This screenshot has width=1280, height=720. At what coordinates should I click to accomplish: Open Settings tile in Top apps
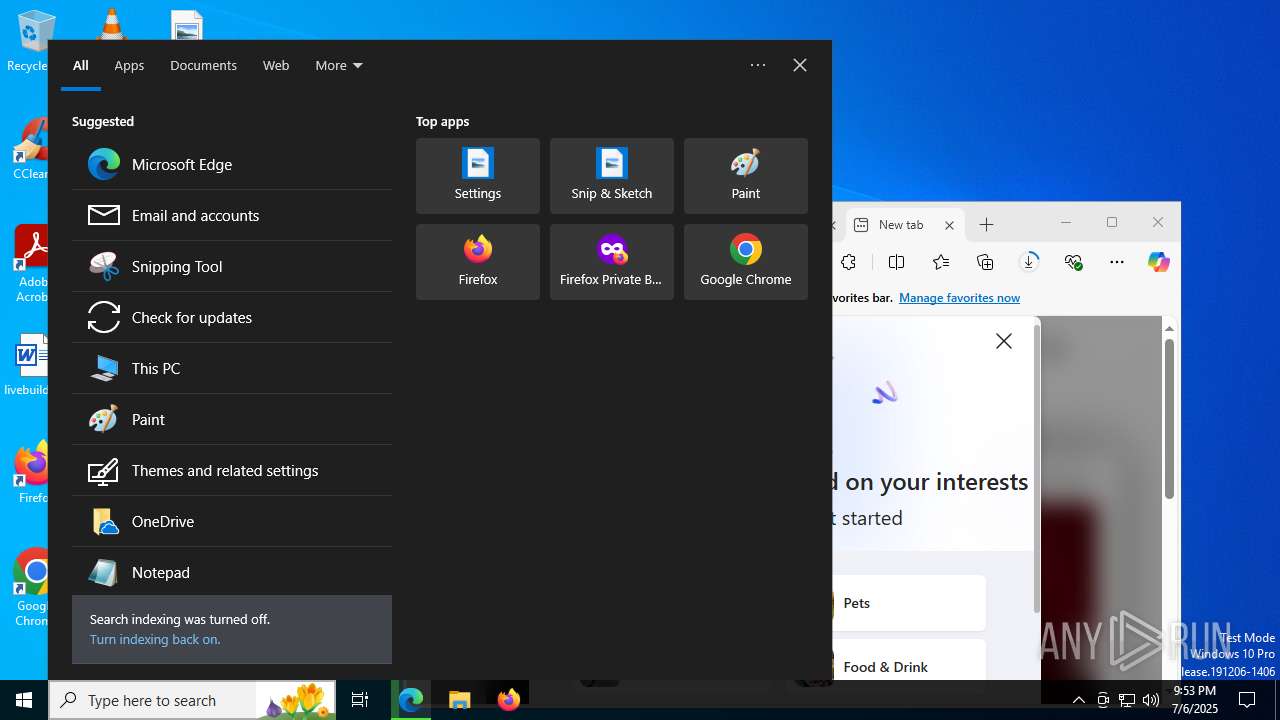pyautogui.click(x=478, y=176)
